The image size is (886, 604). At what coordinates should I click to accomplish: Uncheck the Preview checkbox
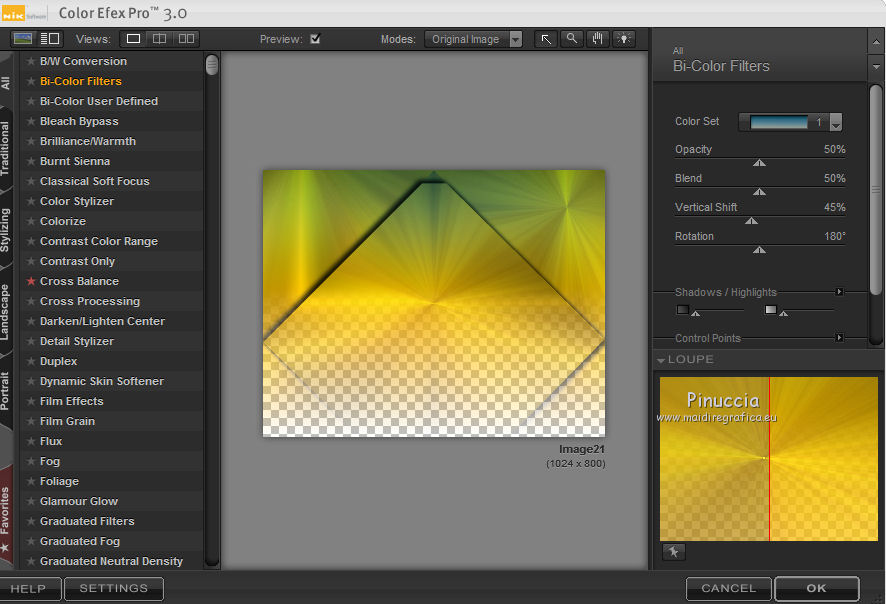pos(316,39)
